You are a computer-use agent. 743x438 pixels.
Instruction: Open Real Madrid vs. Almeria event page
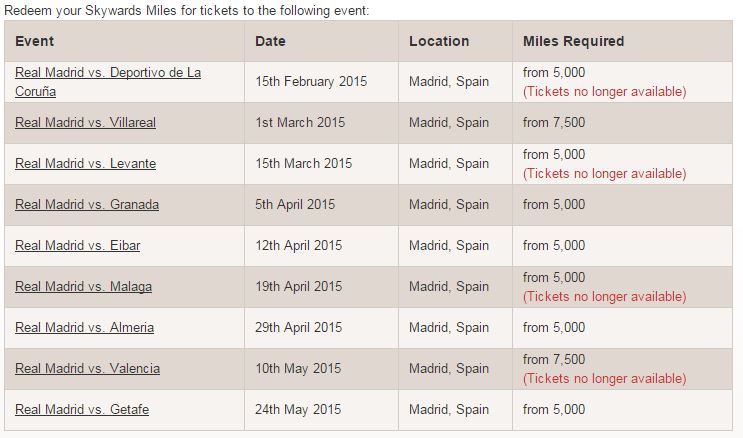click(85, 328)
